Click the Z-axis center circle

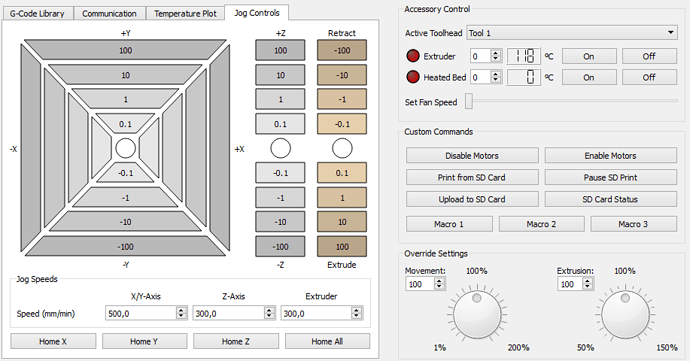[280, 148]
